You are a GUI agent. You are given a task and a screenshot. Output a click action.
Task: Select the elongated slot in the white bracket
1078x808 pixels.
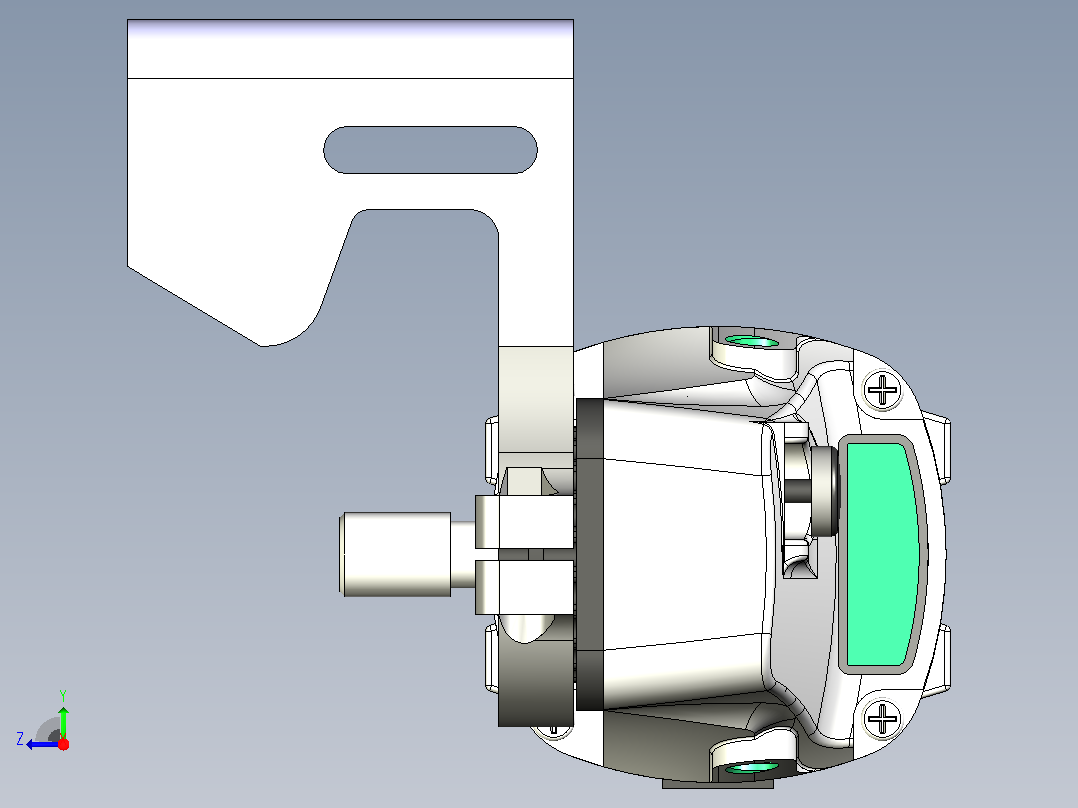point(430,150)
